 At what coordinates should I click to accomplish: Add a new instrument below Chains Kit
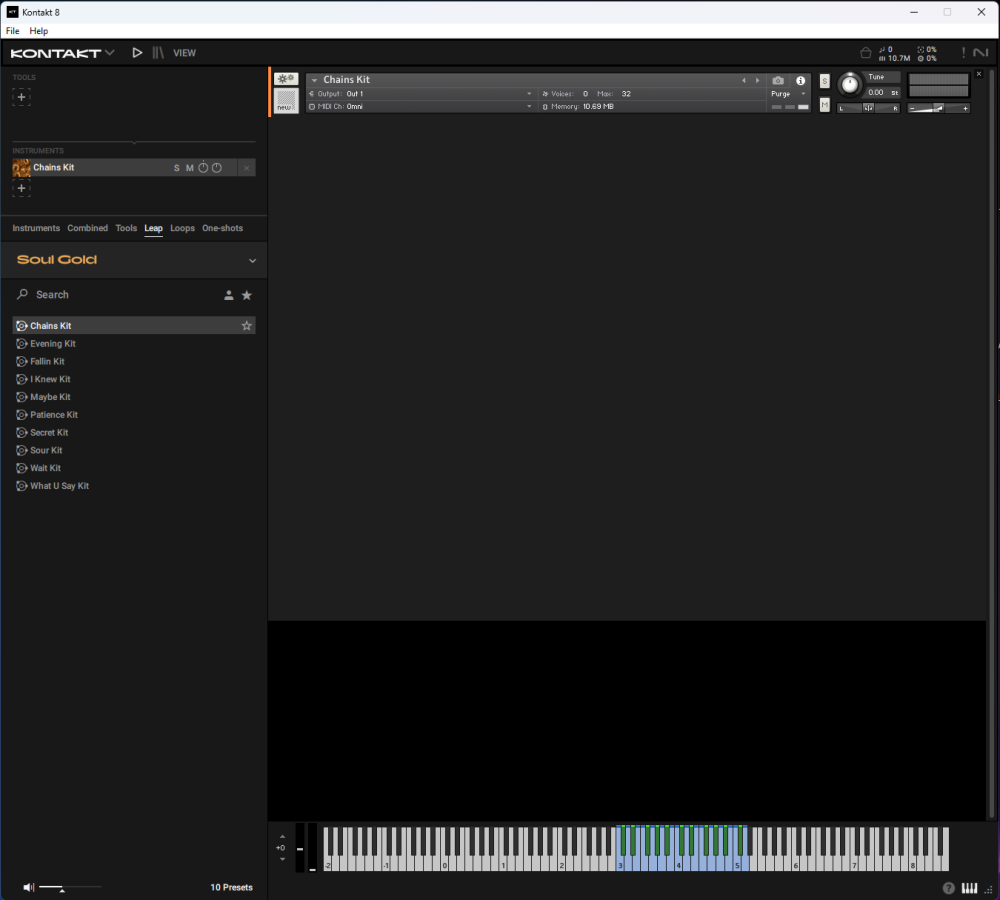(x=21, y=188)
